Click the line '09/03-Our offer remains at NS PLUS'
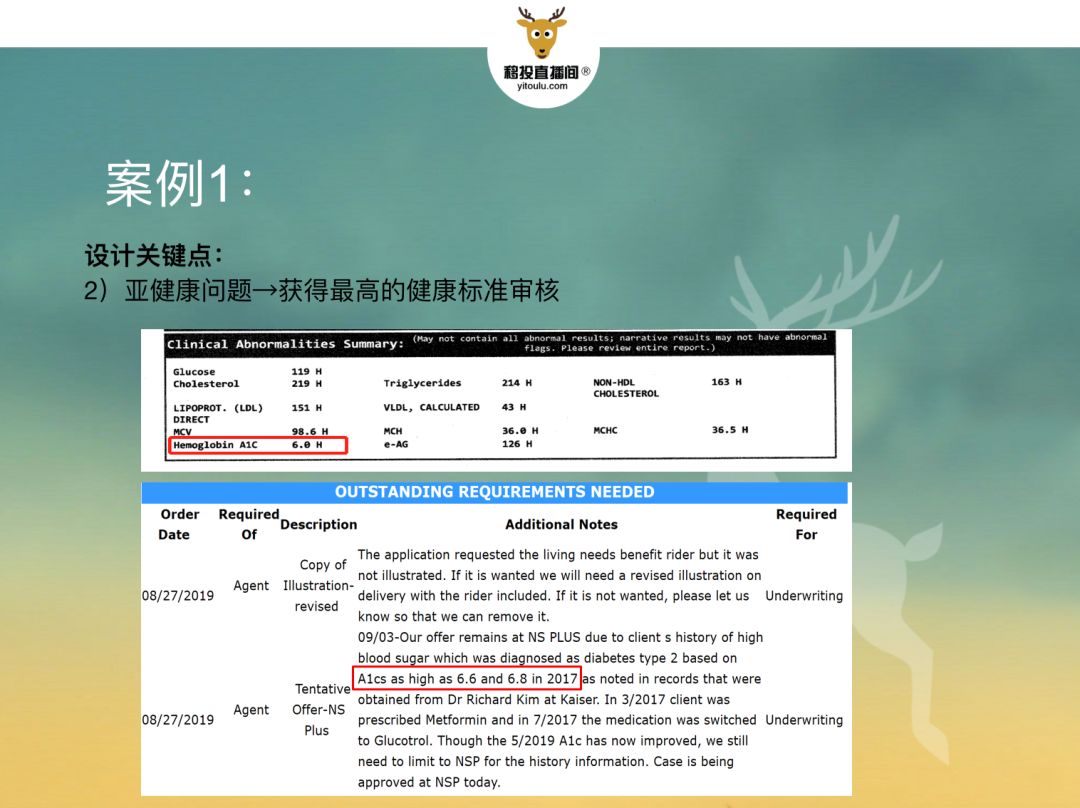The height and width of the screenshot is (808, 1080). (x=560, y=637)
